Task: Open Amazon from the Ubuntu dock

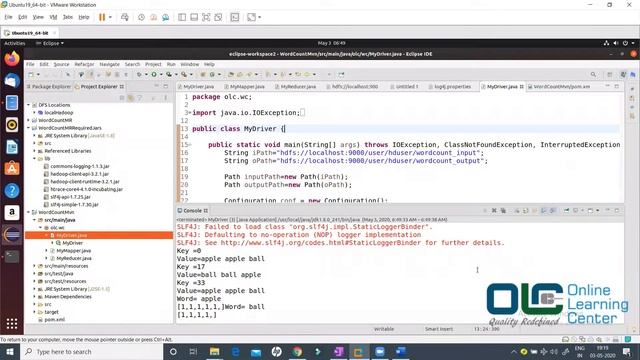Action: tap(12, 213)
